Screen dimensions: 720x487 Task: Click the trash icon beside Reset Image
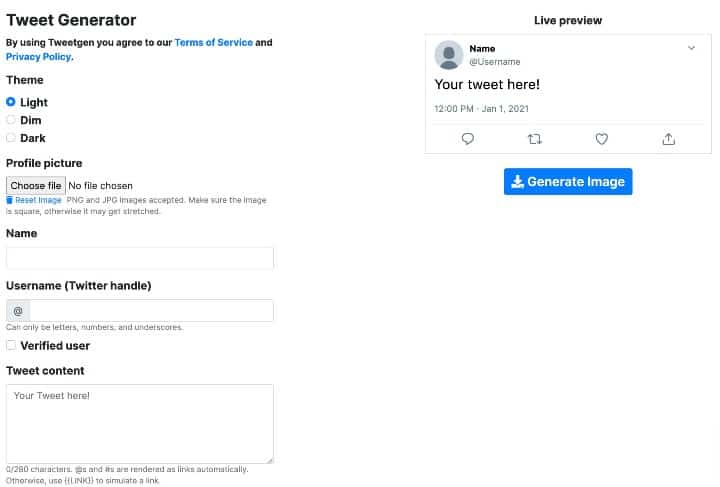(10, 200)
